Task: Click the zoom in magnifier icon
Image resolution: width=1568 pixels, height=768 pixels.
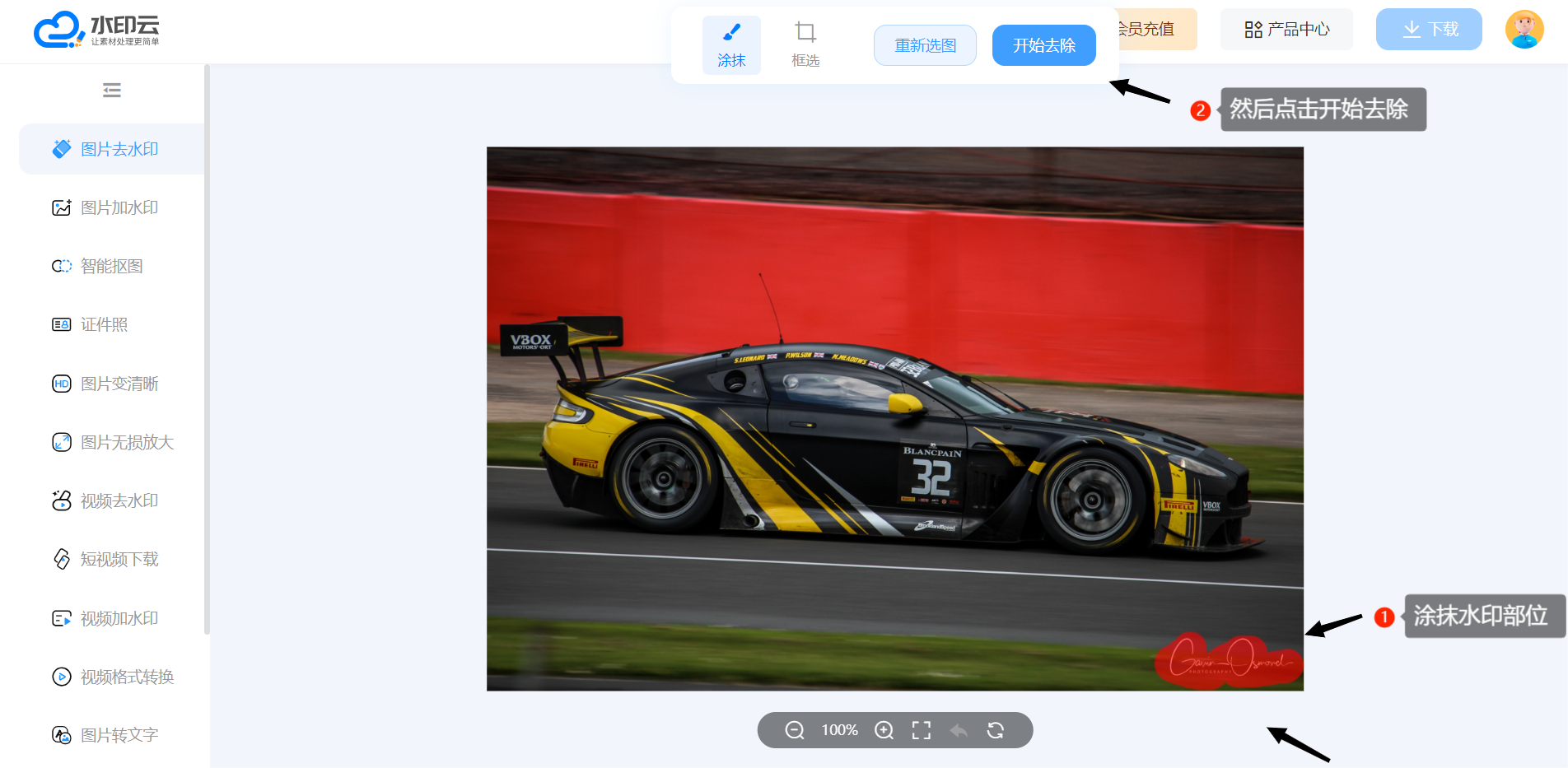Action: [x=884, y=730]
